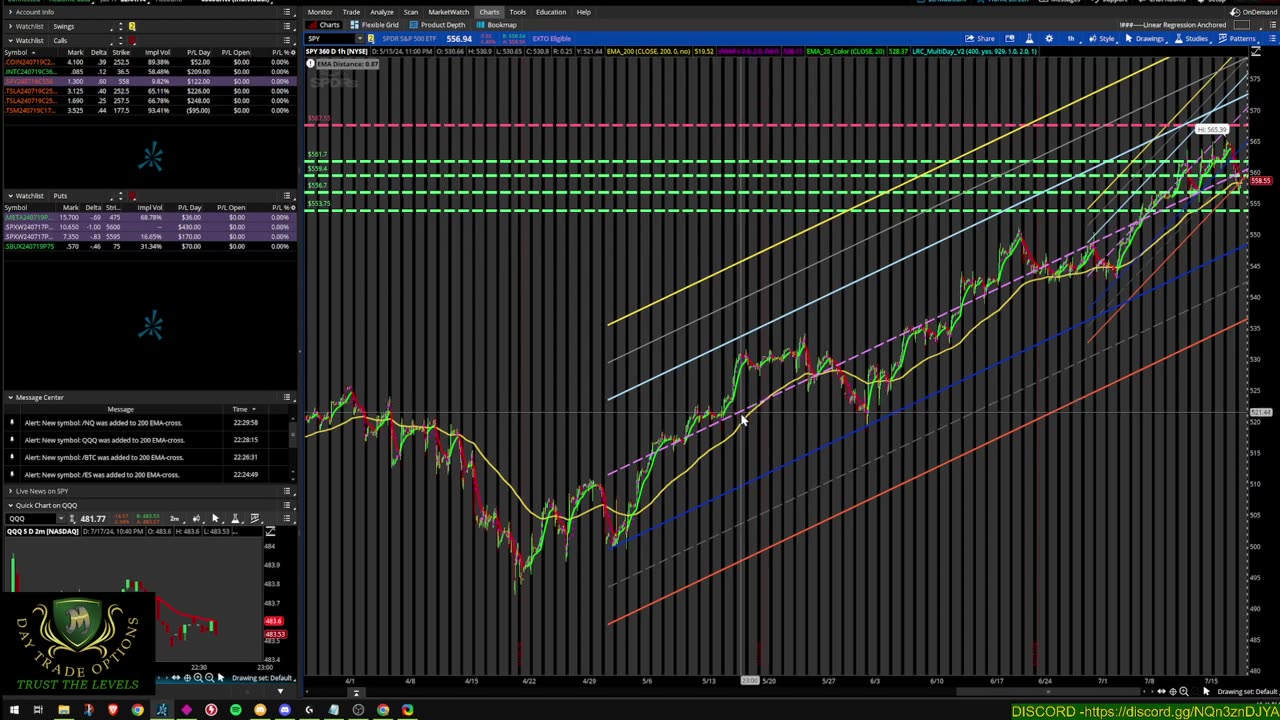Open Account Info gadget menu icon
Viewport: 1280px width, 720px height.
point(287,12)
